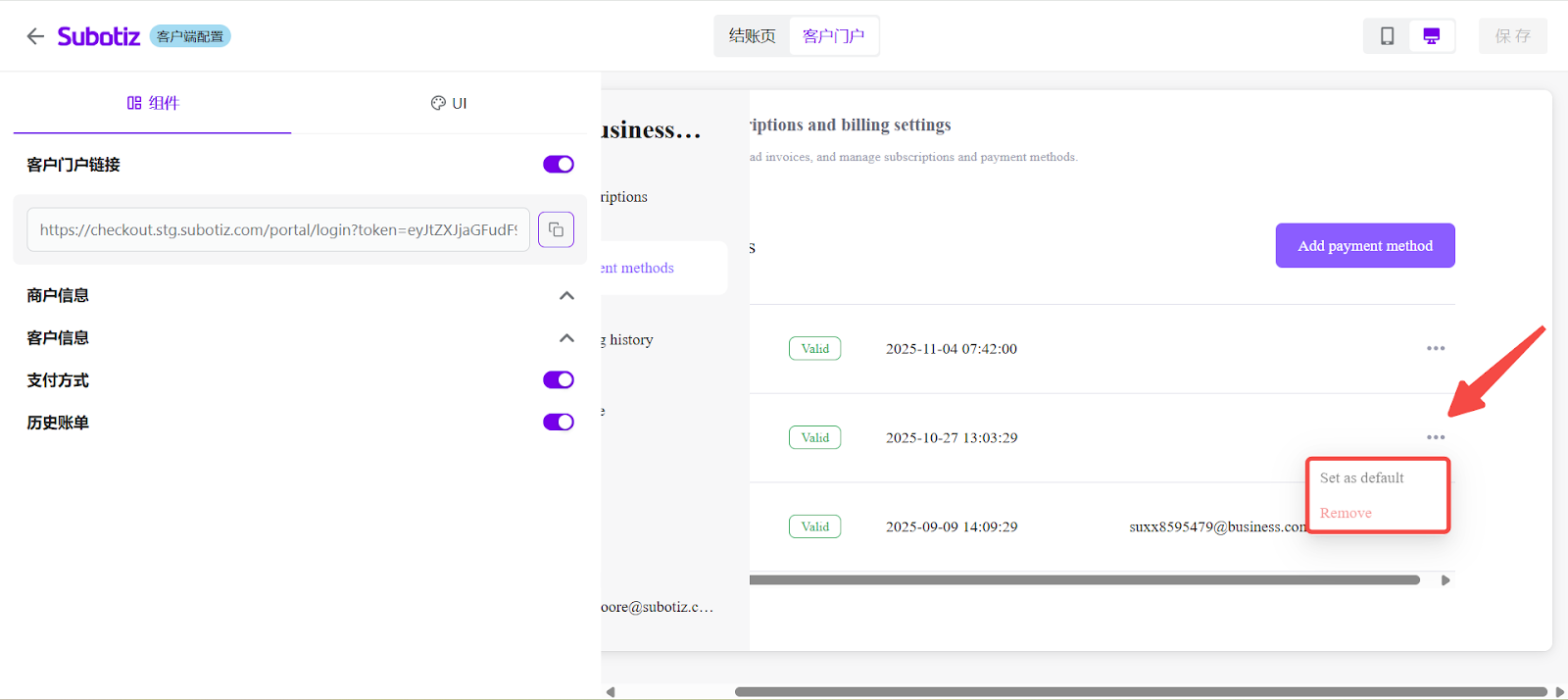Turn off the 历史账单 toggle
This screenshot has width=1568, height=700.
pos(558,423)
